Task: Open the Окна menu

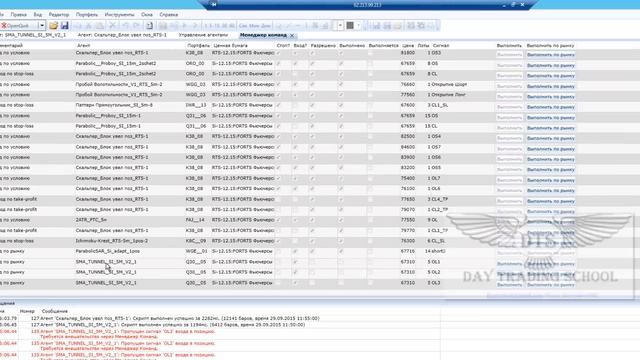Action: pos(147,15)
